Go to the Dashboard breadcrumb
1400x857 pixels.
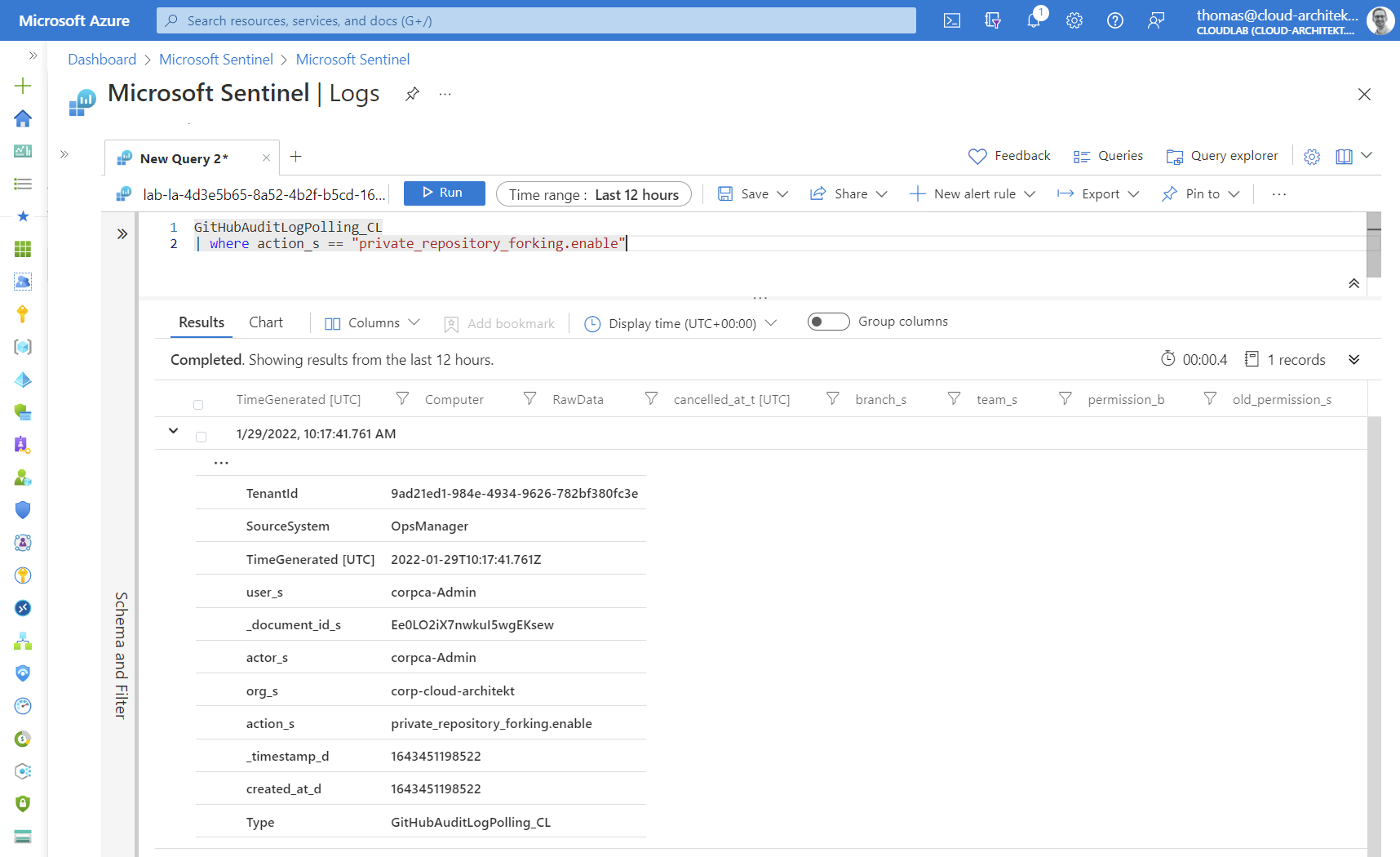(x=102, y=60)
